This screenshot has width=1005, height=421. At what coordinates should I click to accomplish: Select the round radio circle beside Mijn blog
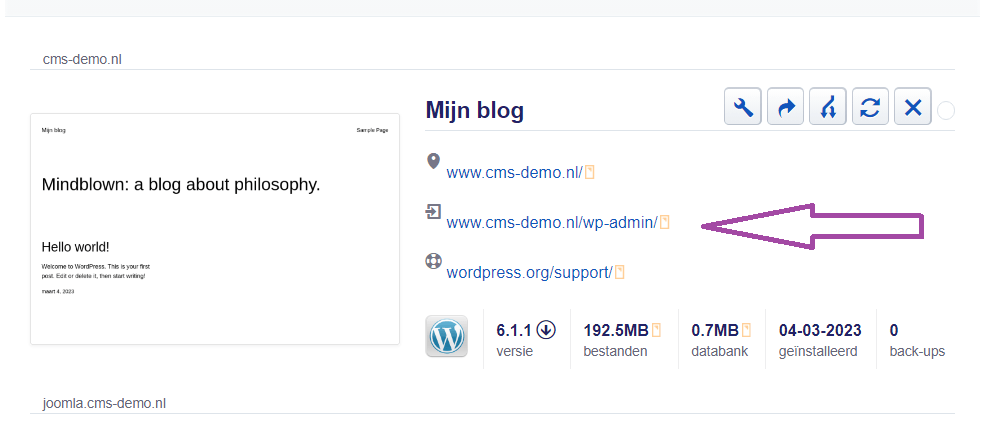tap(946, 111)
